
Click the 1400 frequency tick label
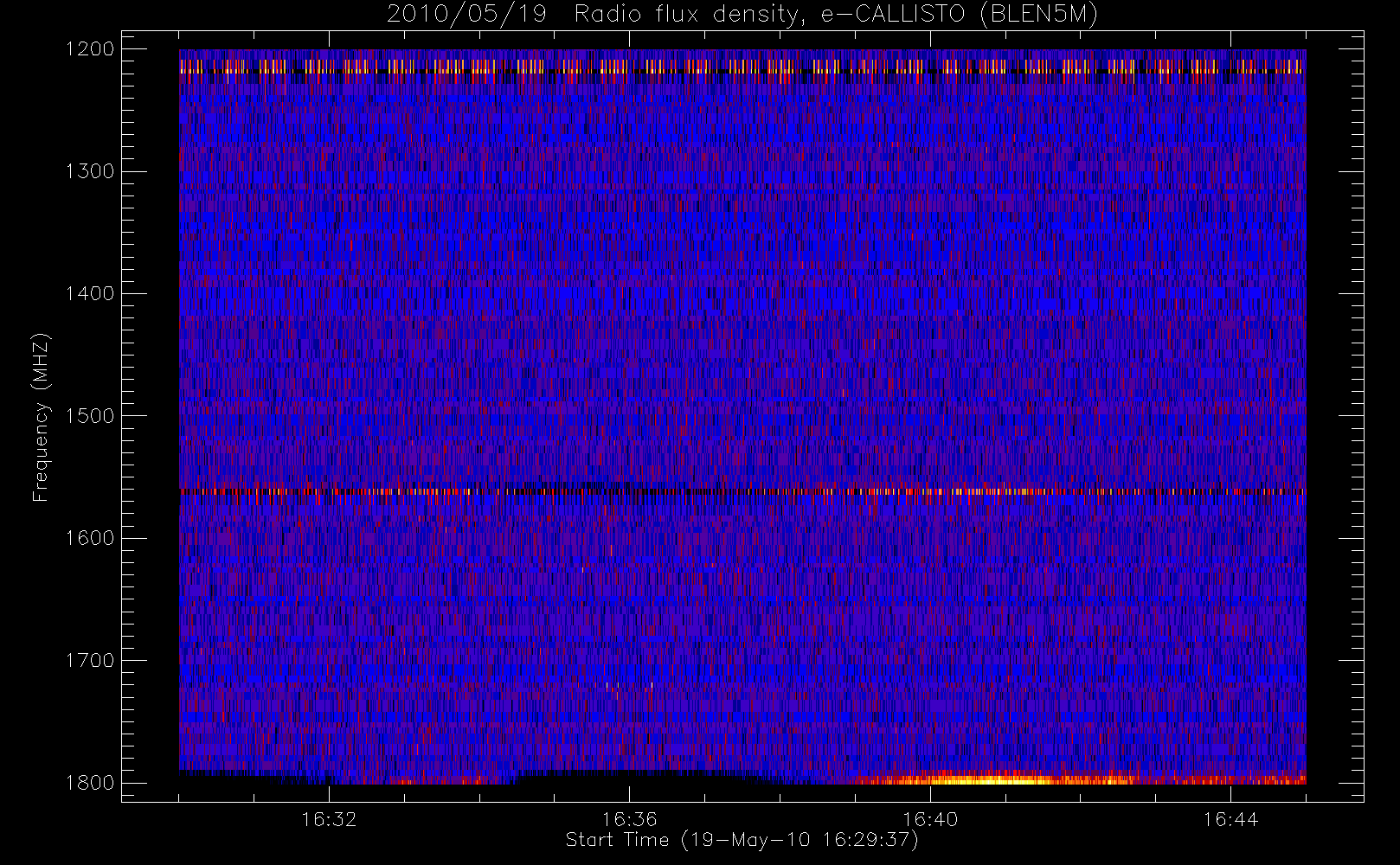pyautogui.click(x=90, y=294)
